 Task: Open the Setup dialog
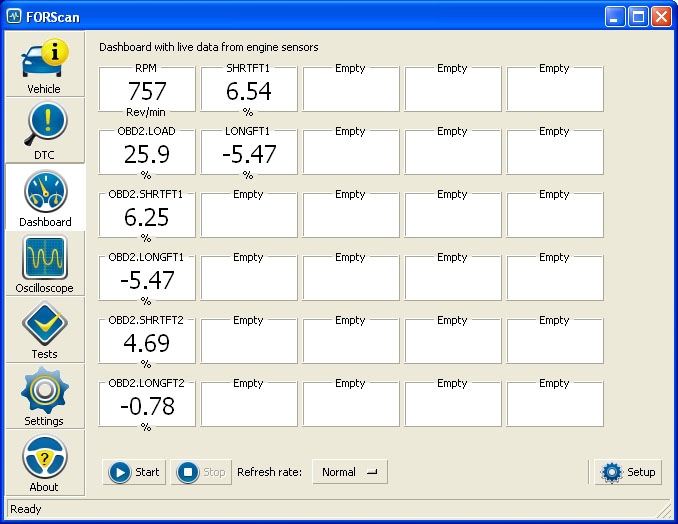[628, 472]
